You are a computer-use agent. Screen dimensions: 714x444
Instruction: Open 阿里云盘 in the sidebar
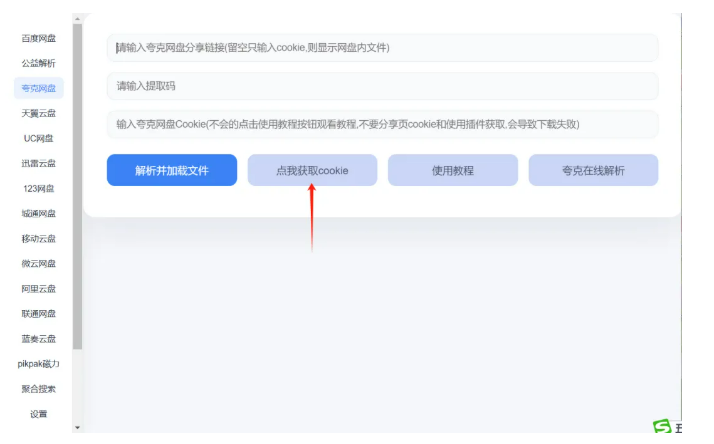[x=38, y=288]
